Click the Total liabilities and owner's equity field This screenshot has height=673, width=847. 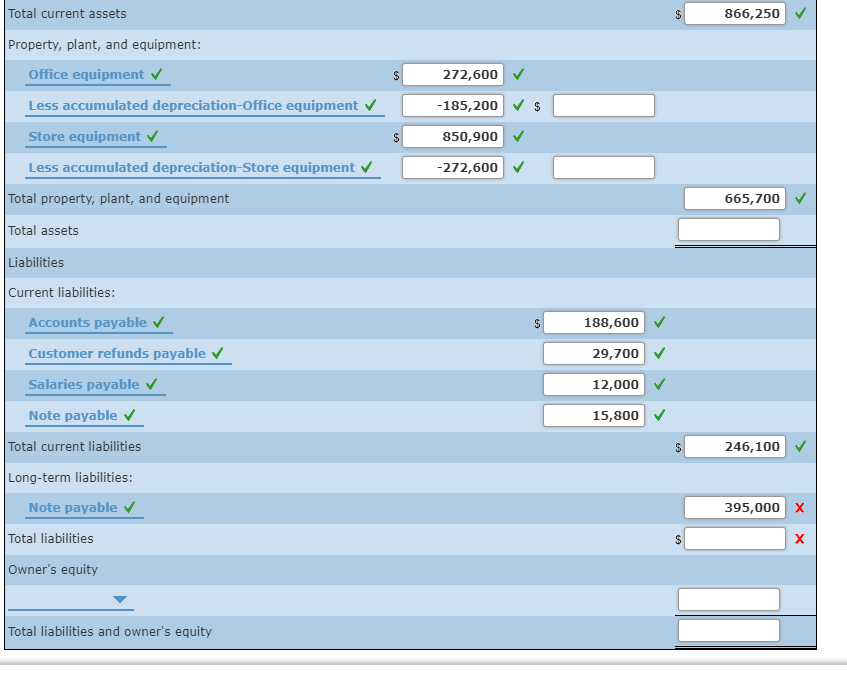728,630
